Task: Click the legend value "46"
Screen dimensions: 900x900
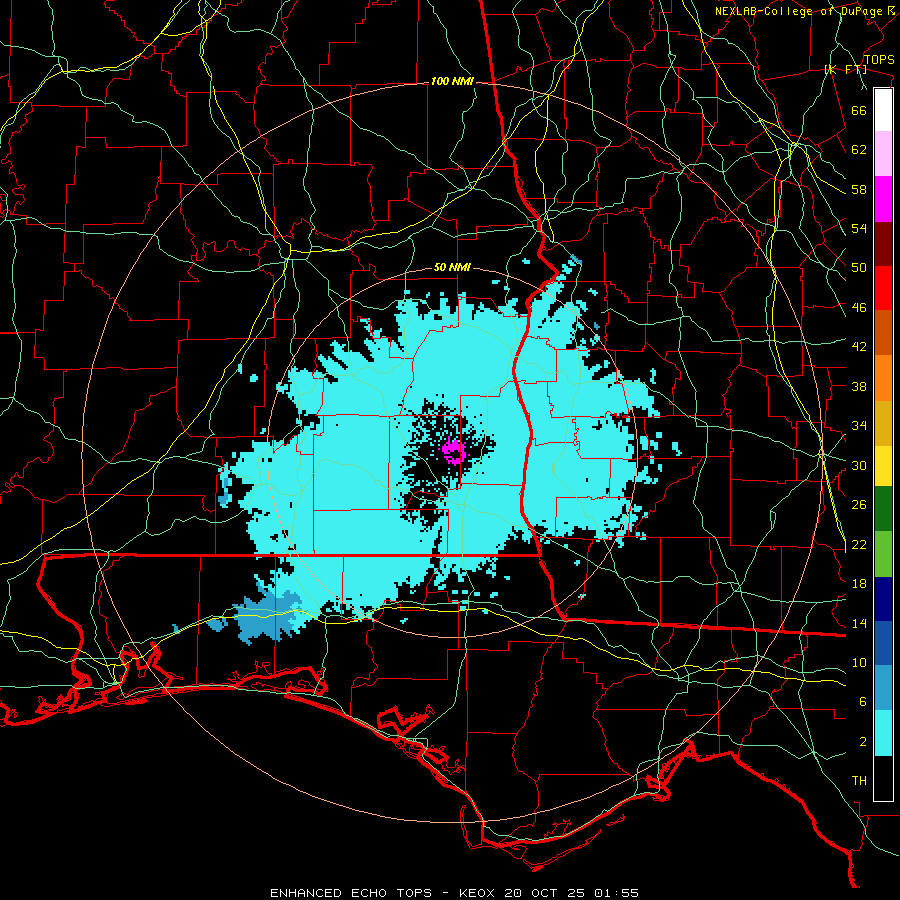Action: 859,308
